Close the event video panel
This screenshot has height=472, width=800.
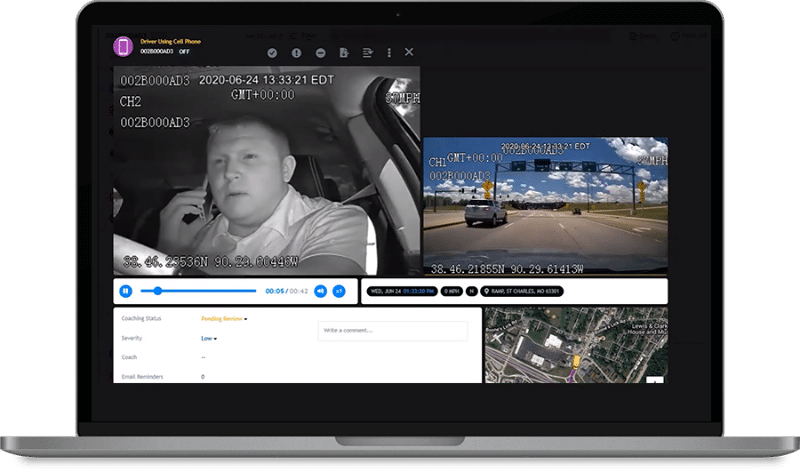coord(409,52)
